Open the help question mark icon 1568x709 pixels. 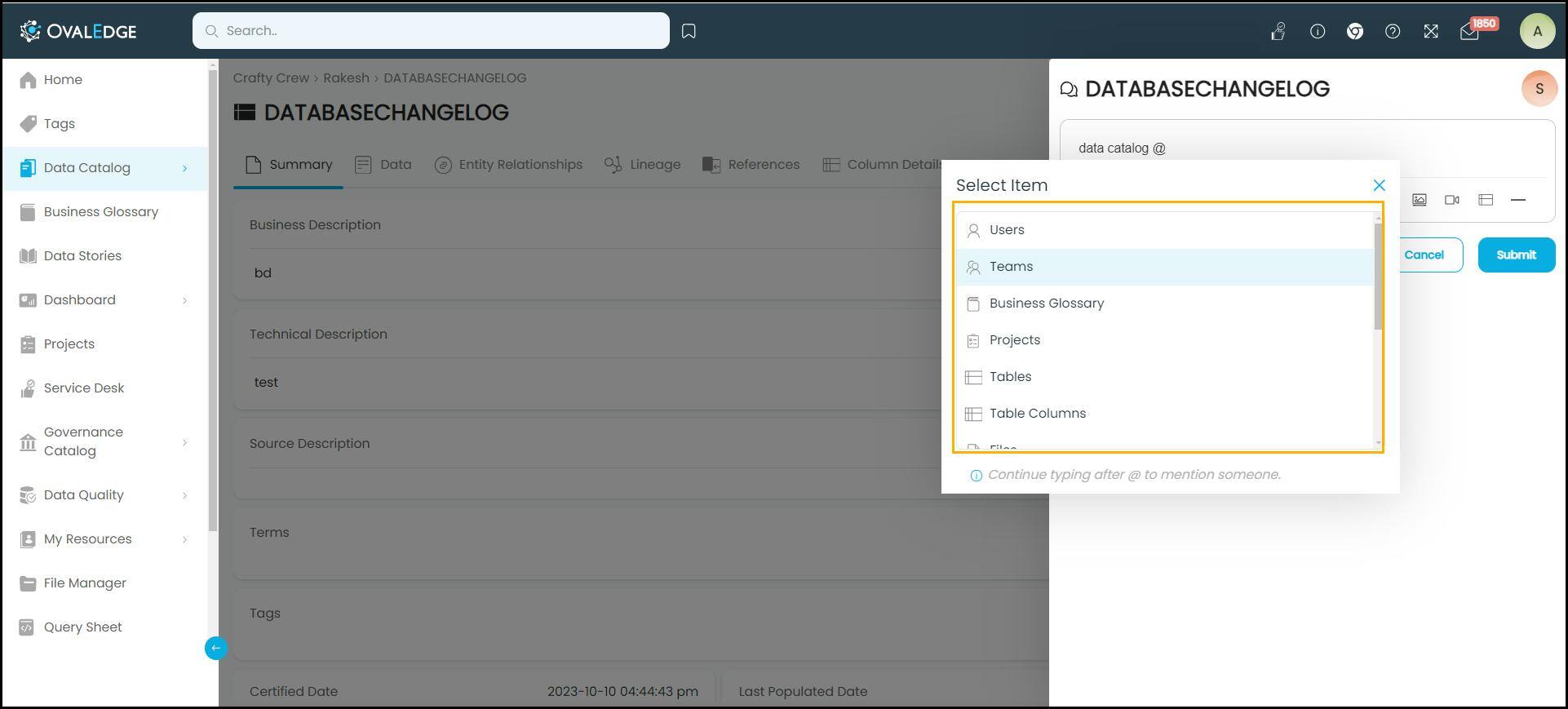tap(1393, 31)
